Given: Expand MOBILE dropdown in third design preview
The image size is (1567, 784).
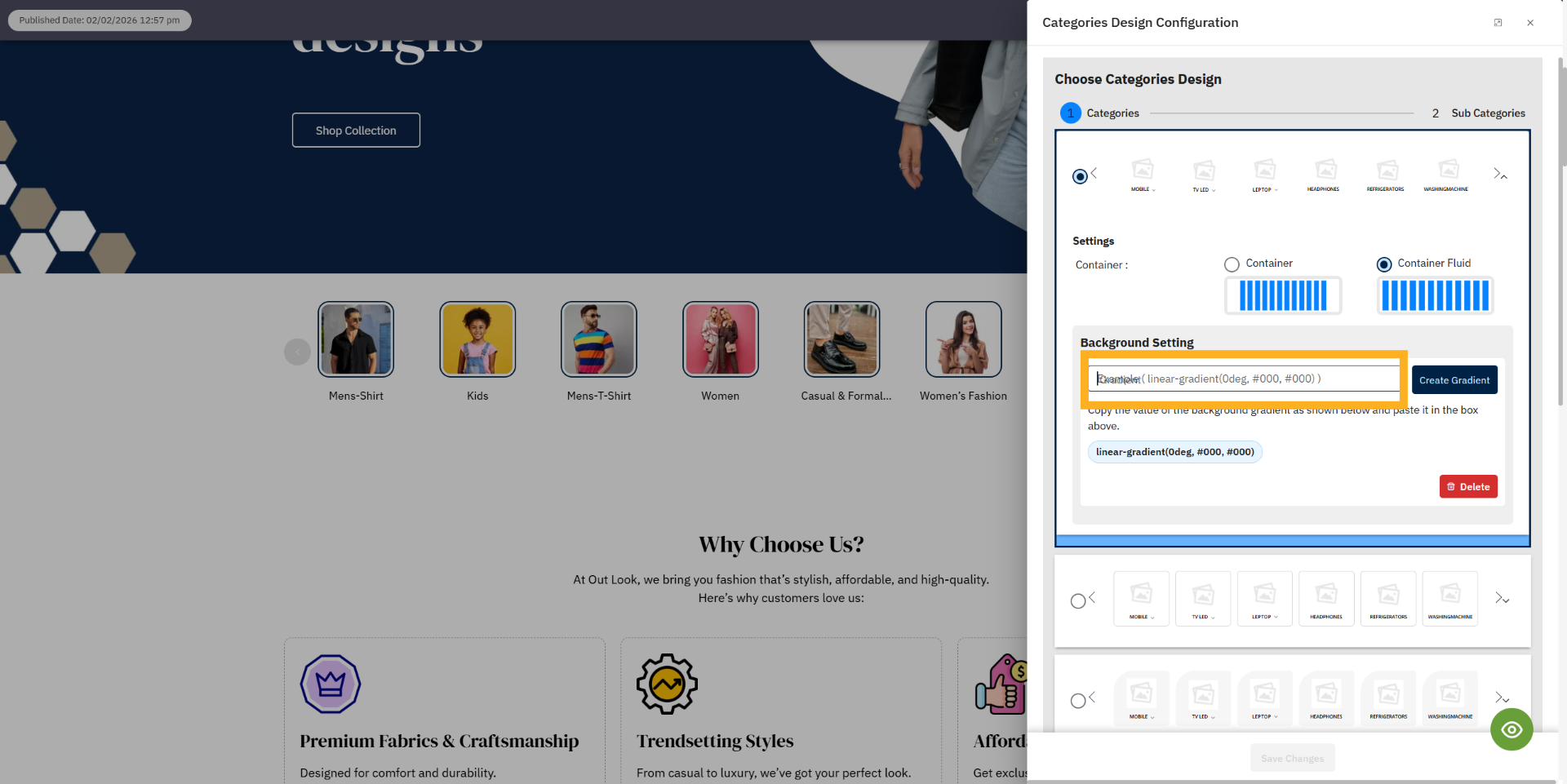Looking at the screenshot, I should point(1152,717).
